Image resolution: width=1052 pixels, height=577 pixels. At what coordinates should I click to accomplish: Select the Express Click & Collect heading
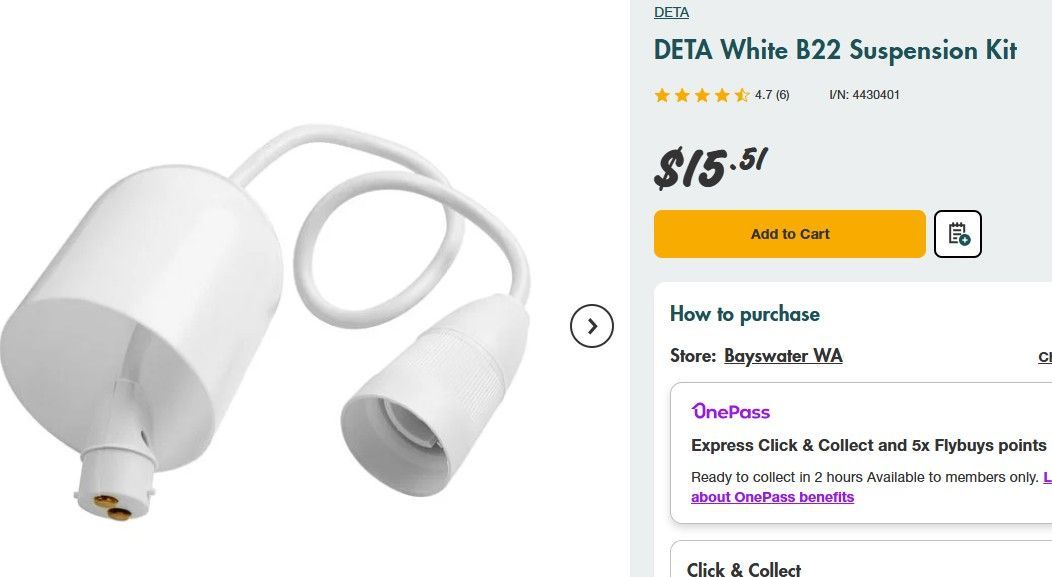pyautogui.click(x=868, y=445)
